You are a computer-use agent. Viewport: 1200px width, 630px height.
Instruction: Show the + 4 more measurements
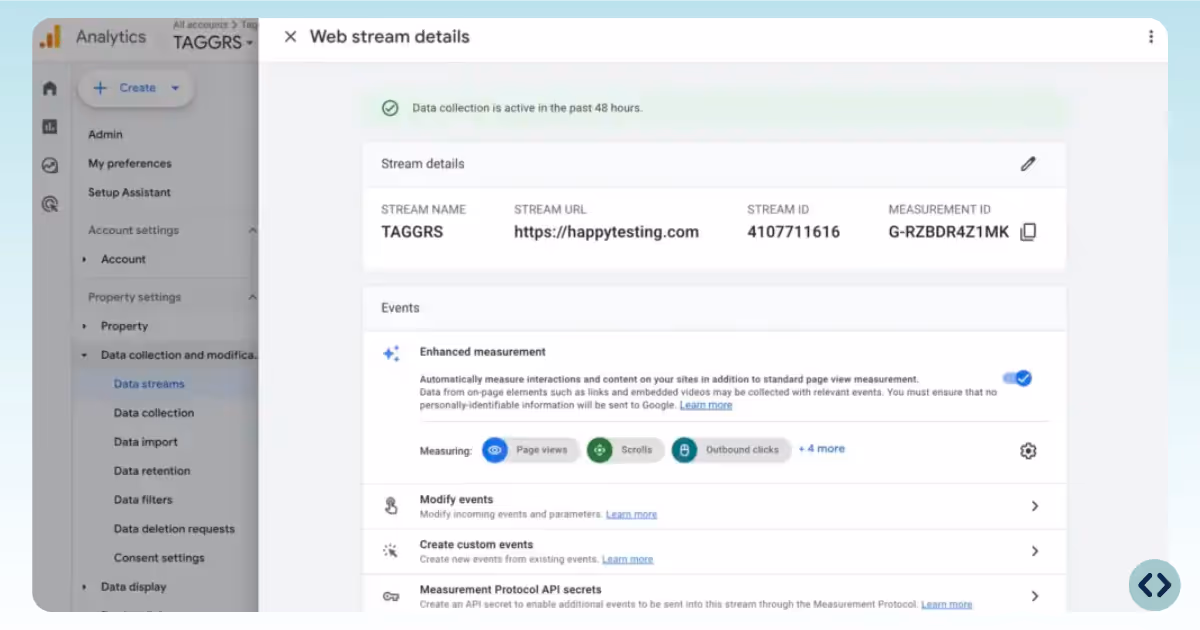(821, 449)
